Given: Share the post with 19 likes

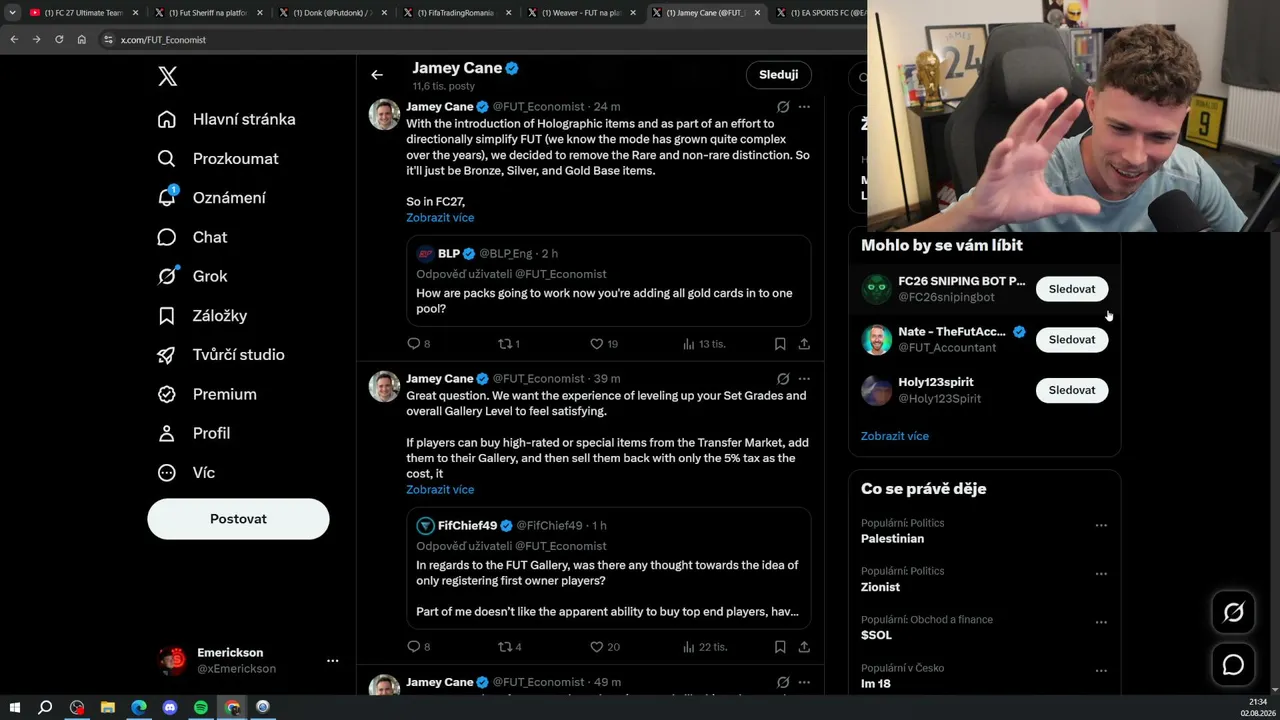Looking at the screenshot, I should [804, 344].
